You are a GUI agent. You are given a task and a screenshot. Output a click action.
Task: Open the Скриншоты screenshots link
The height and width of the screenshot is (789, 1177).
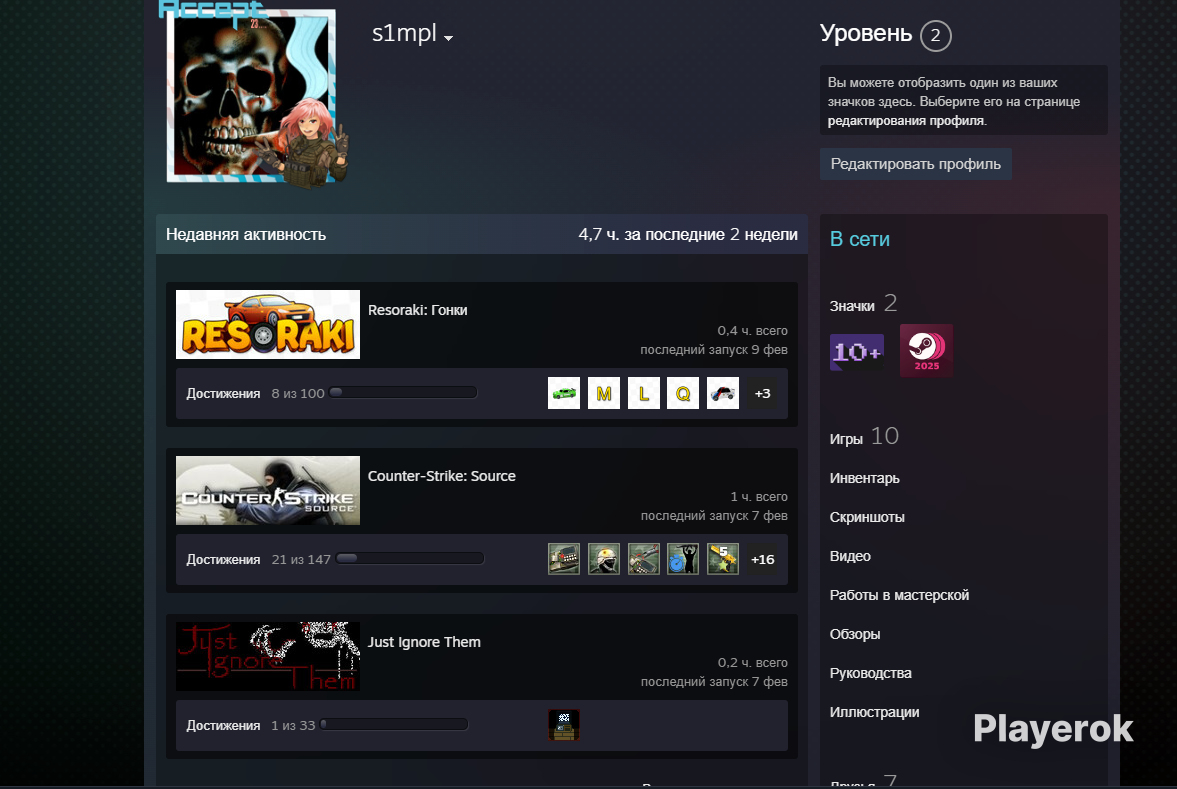(x=867, y=517)
